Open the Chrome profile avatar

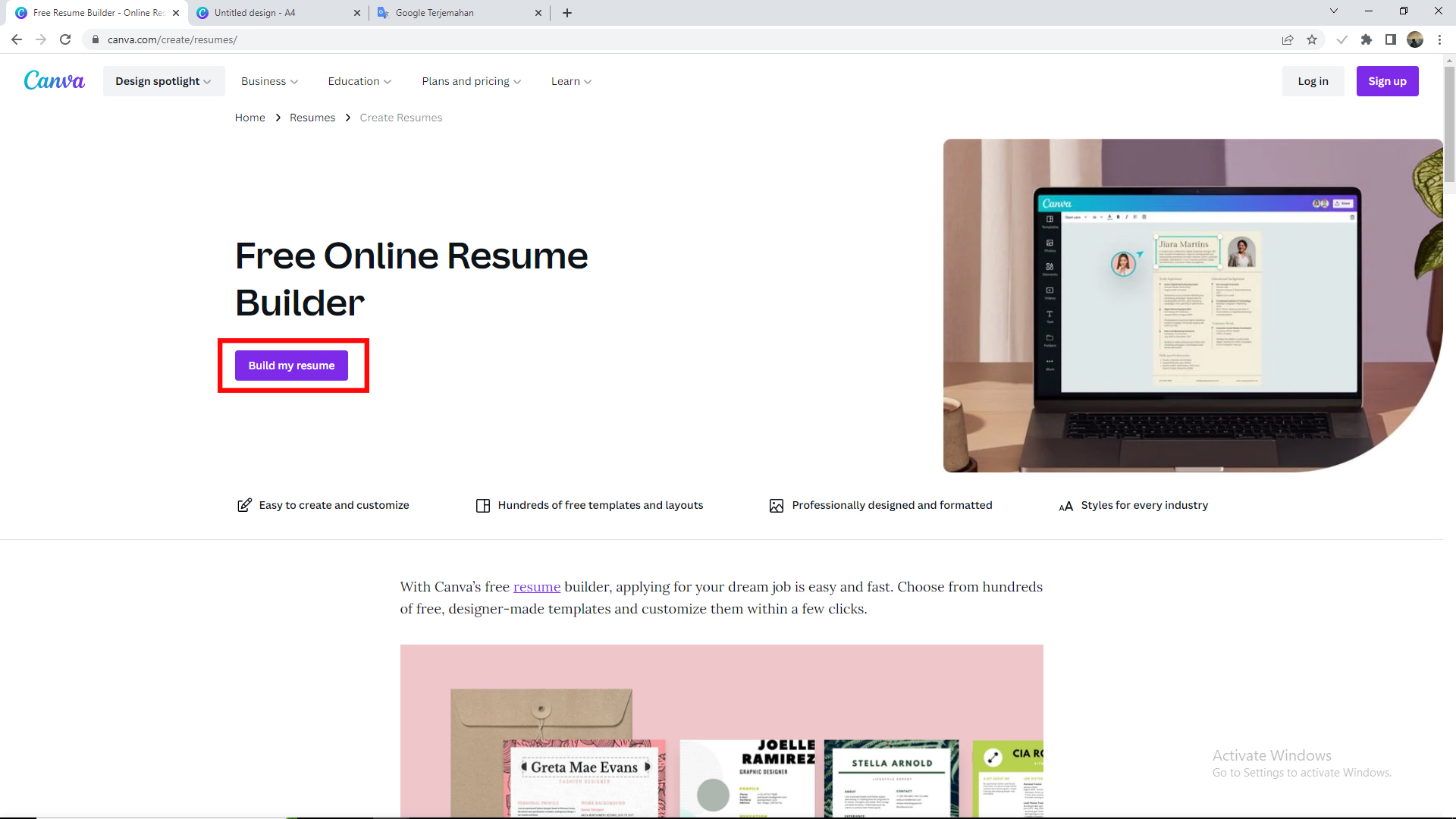1415,39
